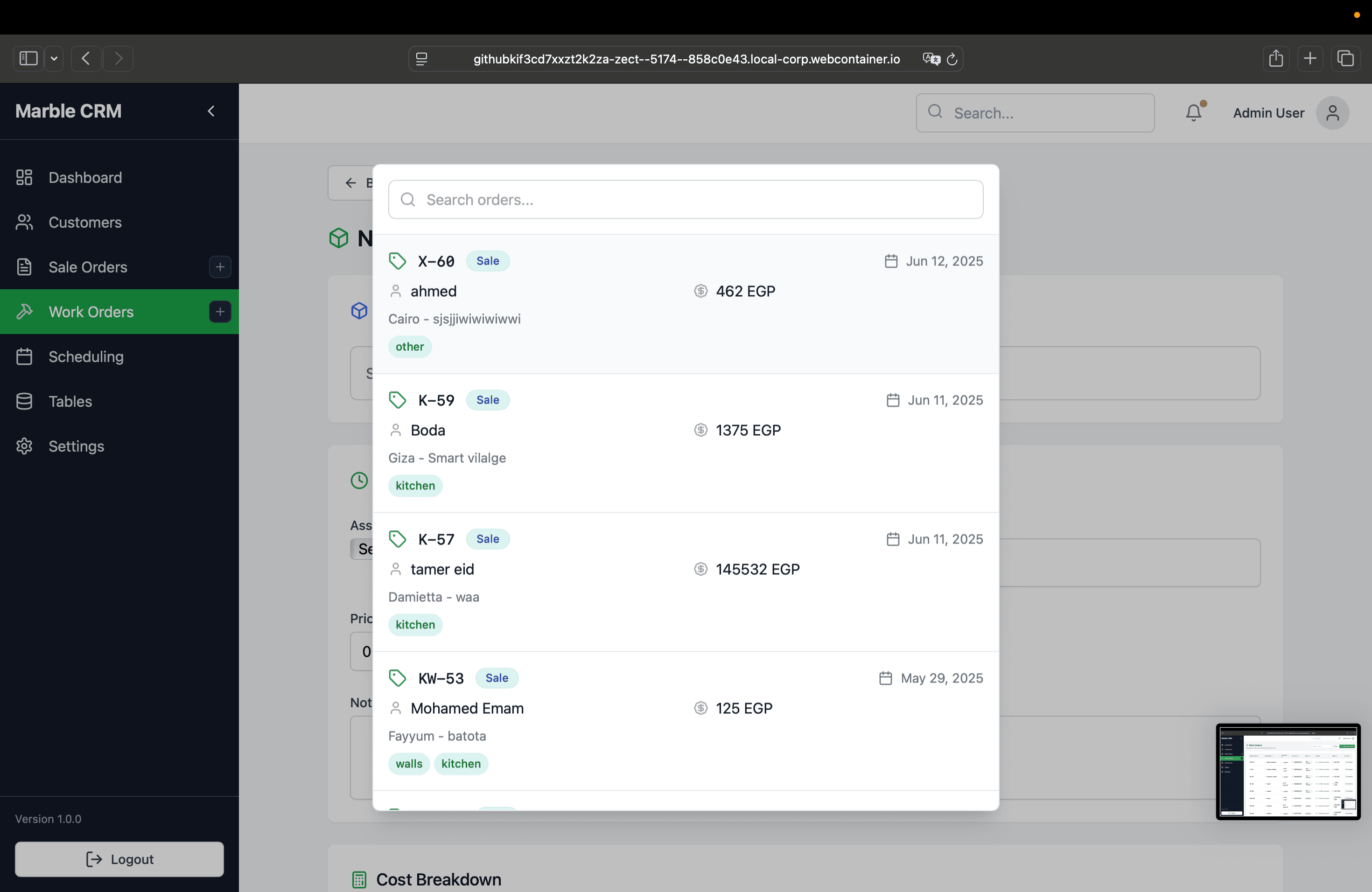This screenshot has height=892, width=1372.
Task: Click the 462 EGP amount
Action: tap(745, 291)
